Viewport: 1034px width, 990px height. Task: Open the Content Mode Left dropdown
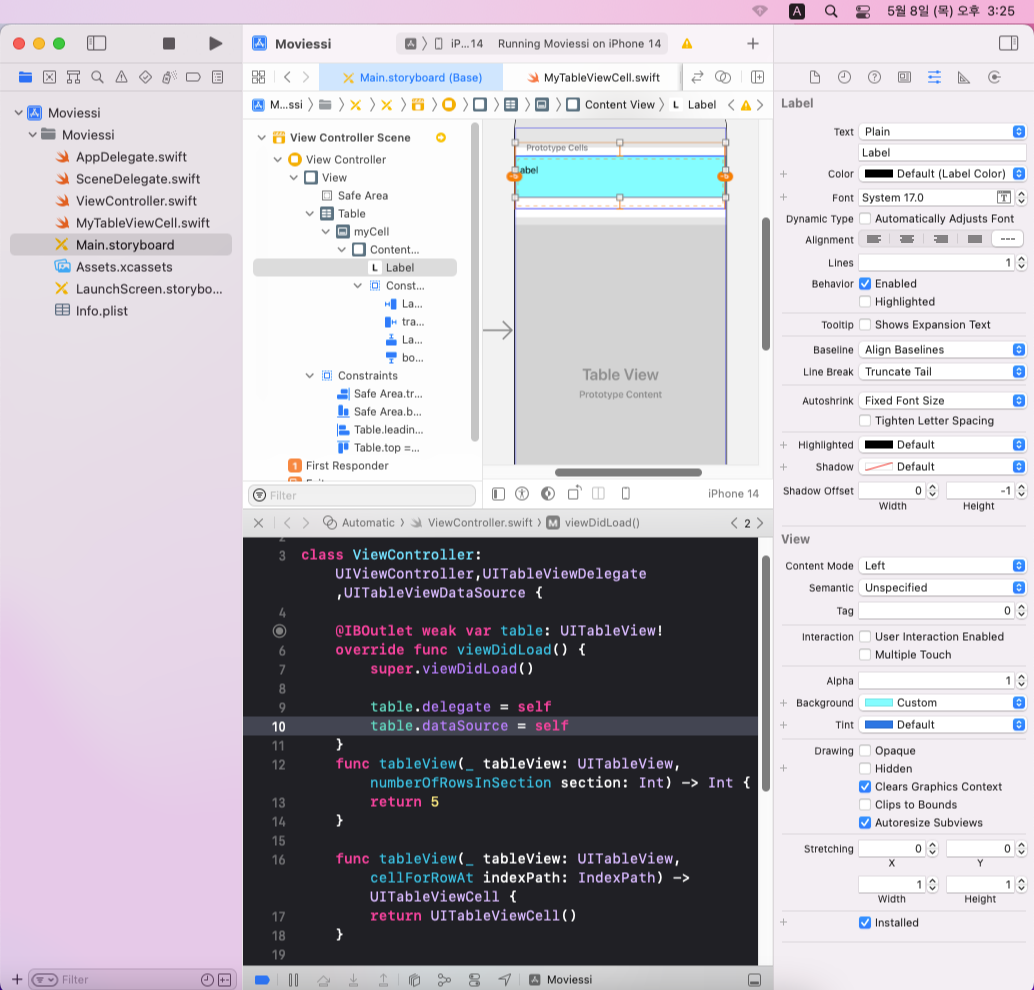[x=942, y=566]
